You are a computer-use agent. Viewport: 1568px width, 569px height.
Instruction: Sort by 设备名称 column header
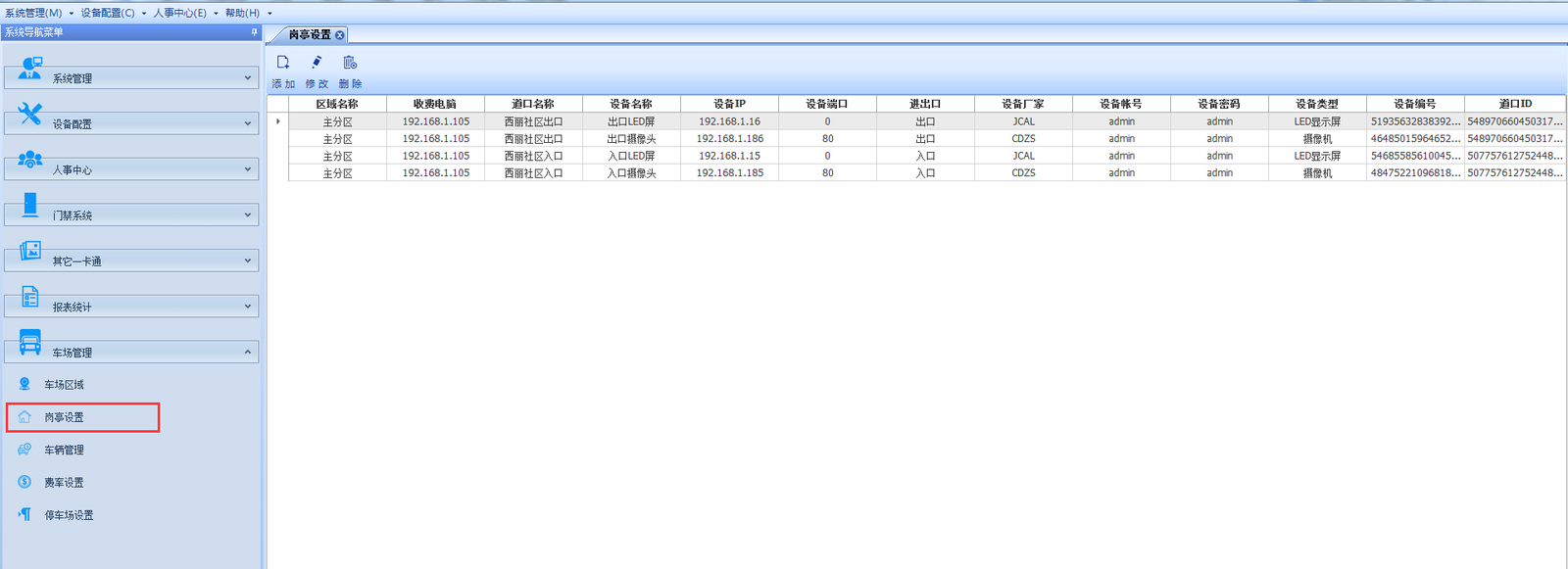pos(631,104)
